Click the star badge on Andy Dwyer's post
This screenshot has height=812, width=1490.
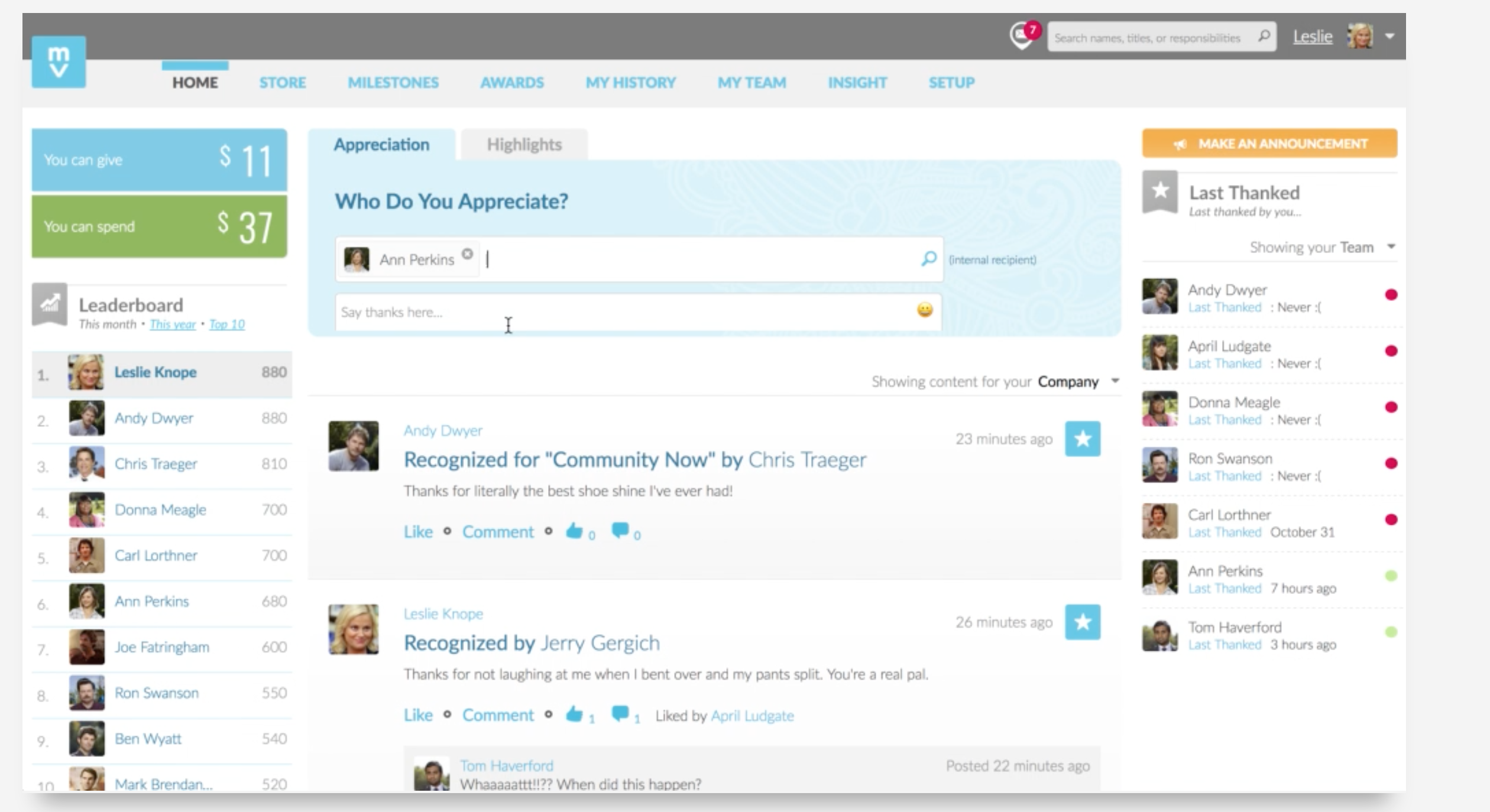(x=1082, y=439)
